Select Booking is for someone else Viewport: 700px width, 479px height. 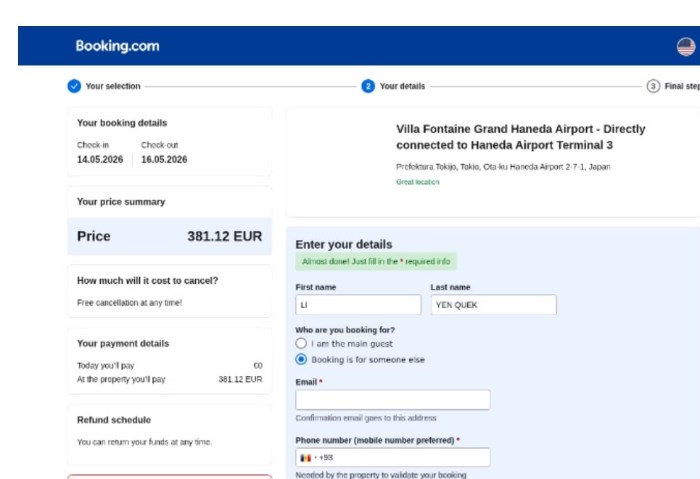301,359
